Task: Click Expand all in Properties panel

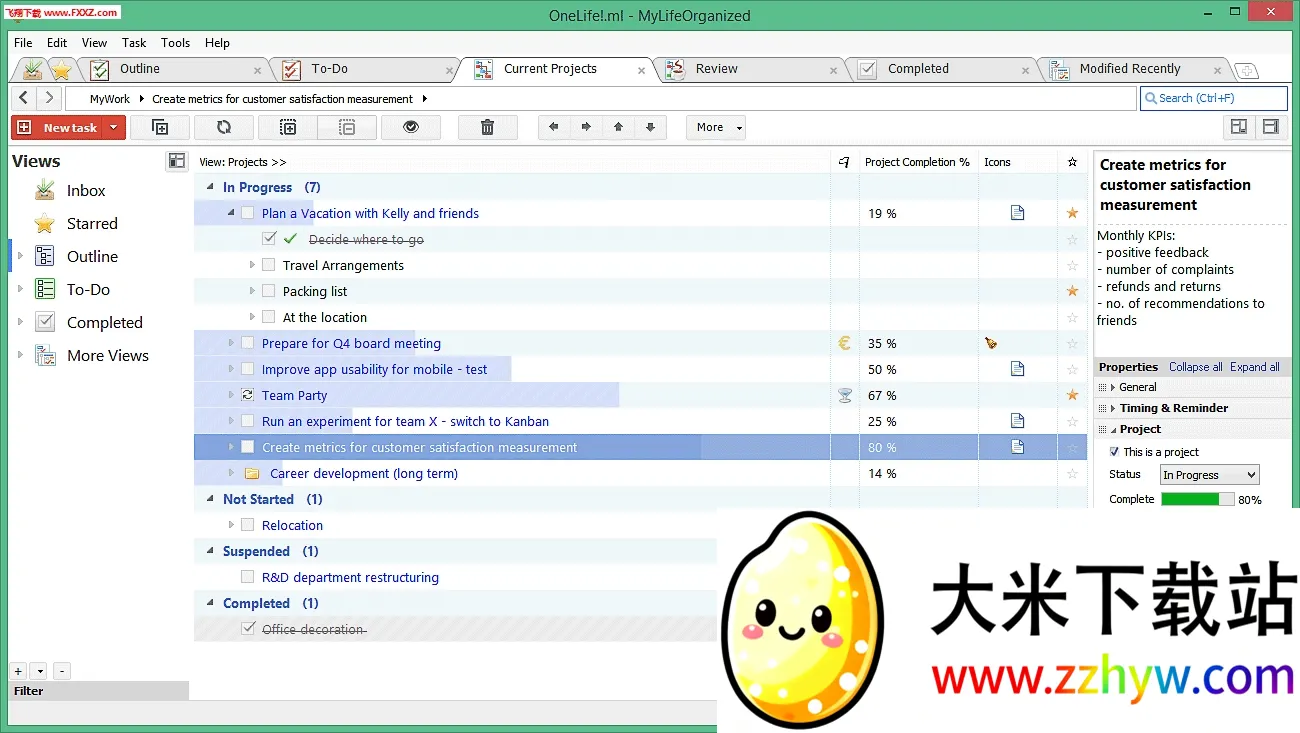Action: coord(1254,367)
